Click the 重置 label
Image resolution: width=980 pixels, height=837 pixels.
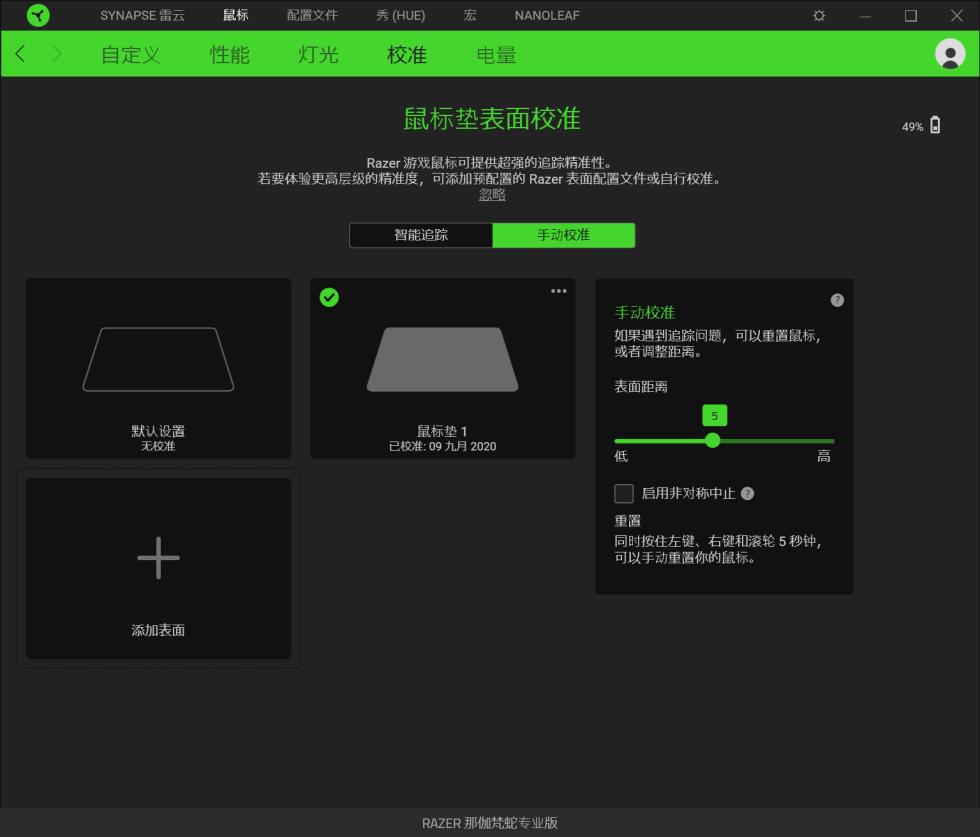[x=628, y=521]
